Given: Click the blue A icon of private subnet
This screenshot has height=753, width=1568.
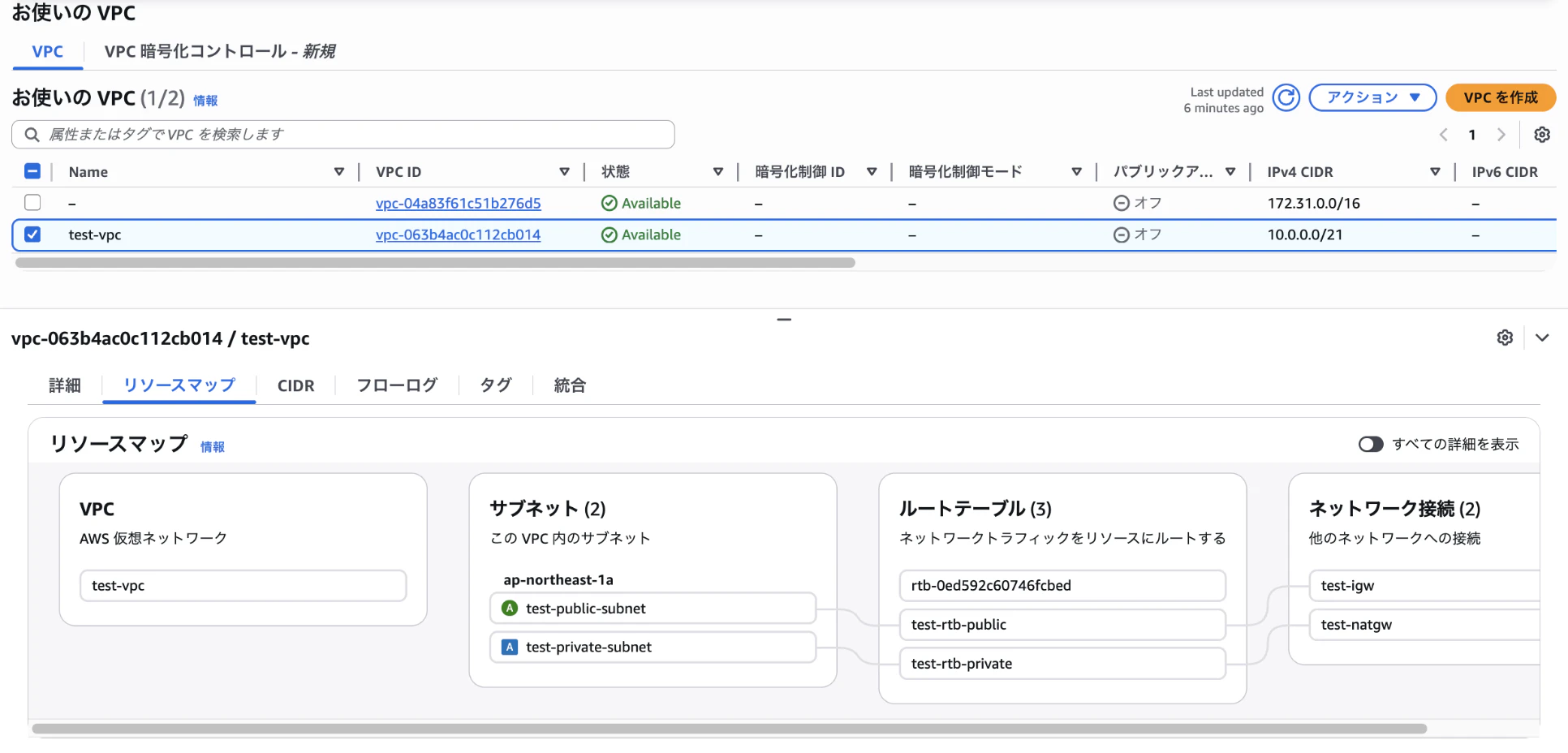Looking at the screenshot, I should [x=510, y=647].
